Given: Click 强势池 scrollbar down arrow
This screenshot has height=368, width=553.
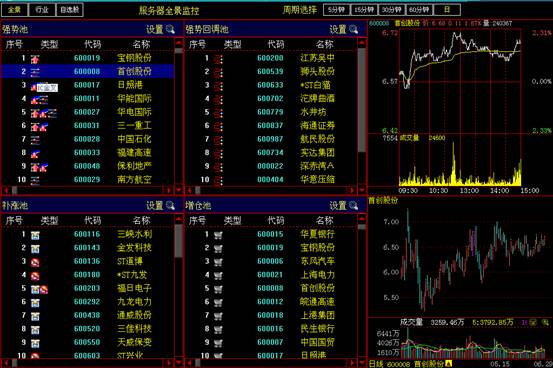Looking at the screenshot, I should coord(178,190).
